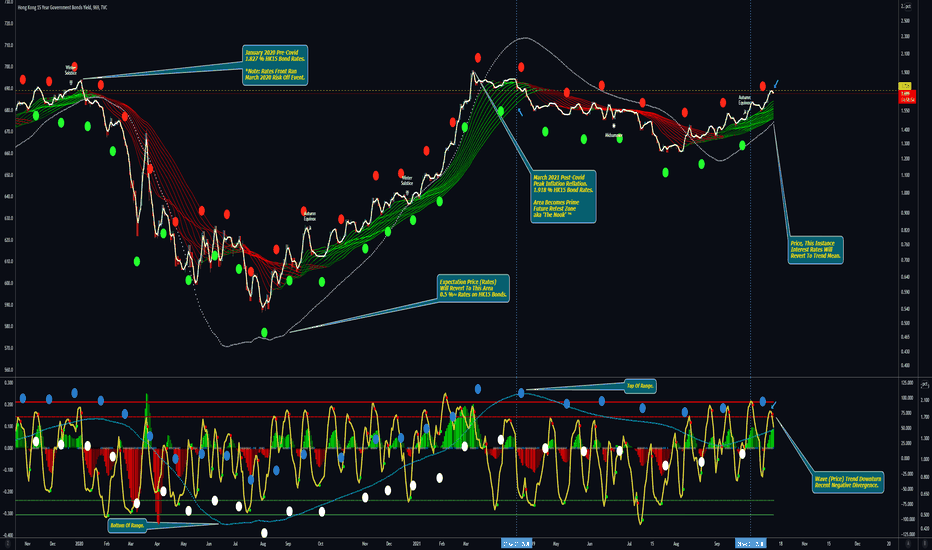Select the Top Of Range callout

pyautogui.click(x=640, y=386)
